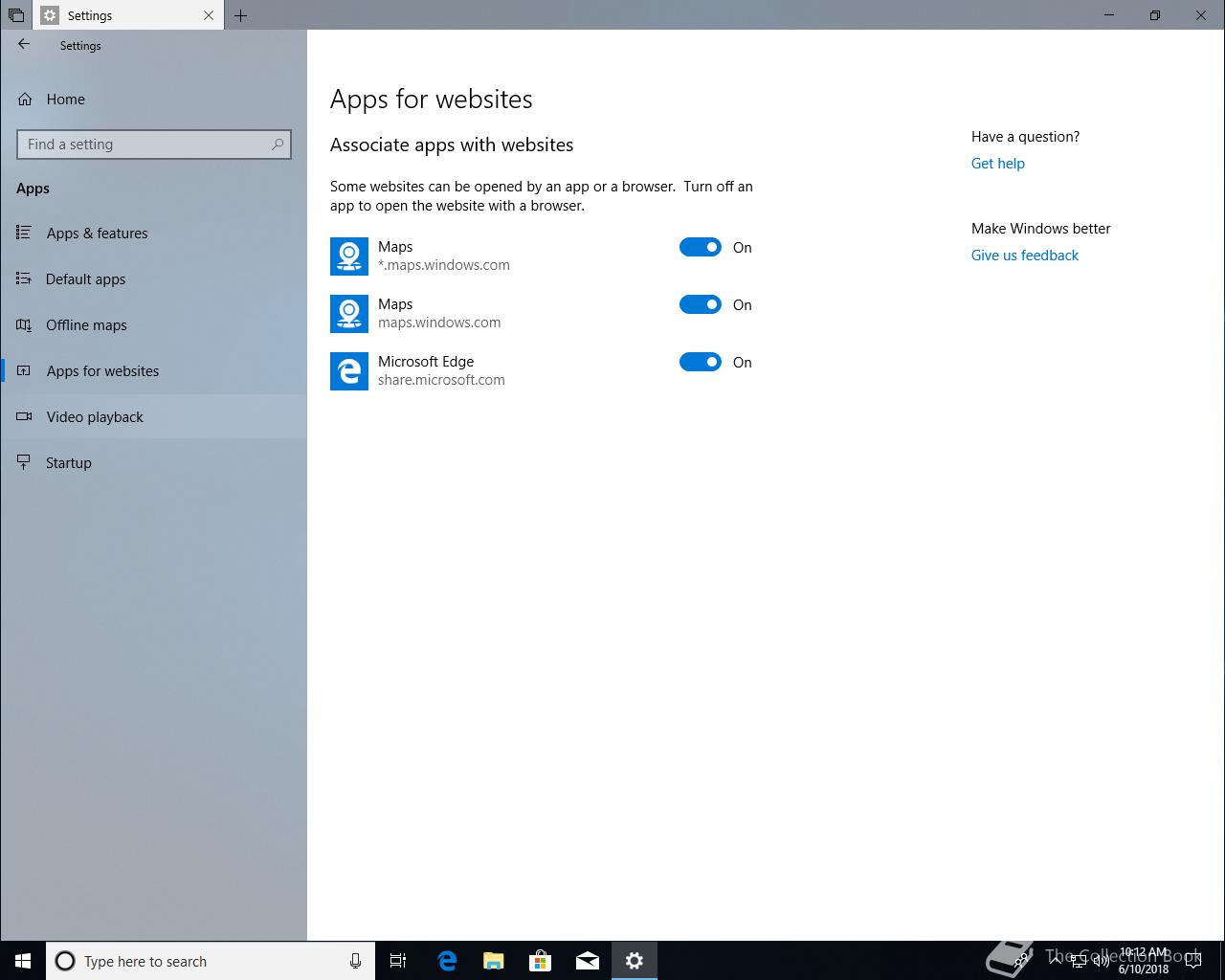Disable Microsoft Edge share.microsoft.com toggle
The width and height of the screenshot is (1225, 980).
click(701, 362)
